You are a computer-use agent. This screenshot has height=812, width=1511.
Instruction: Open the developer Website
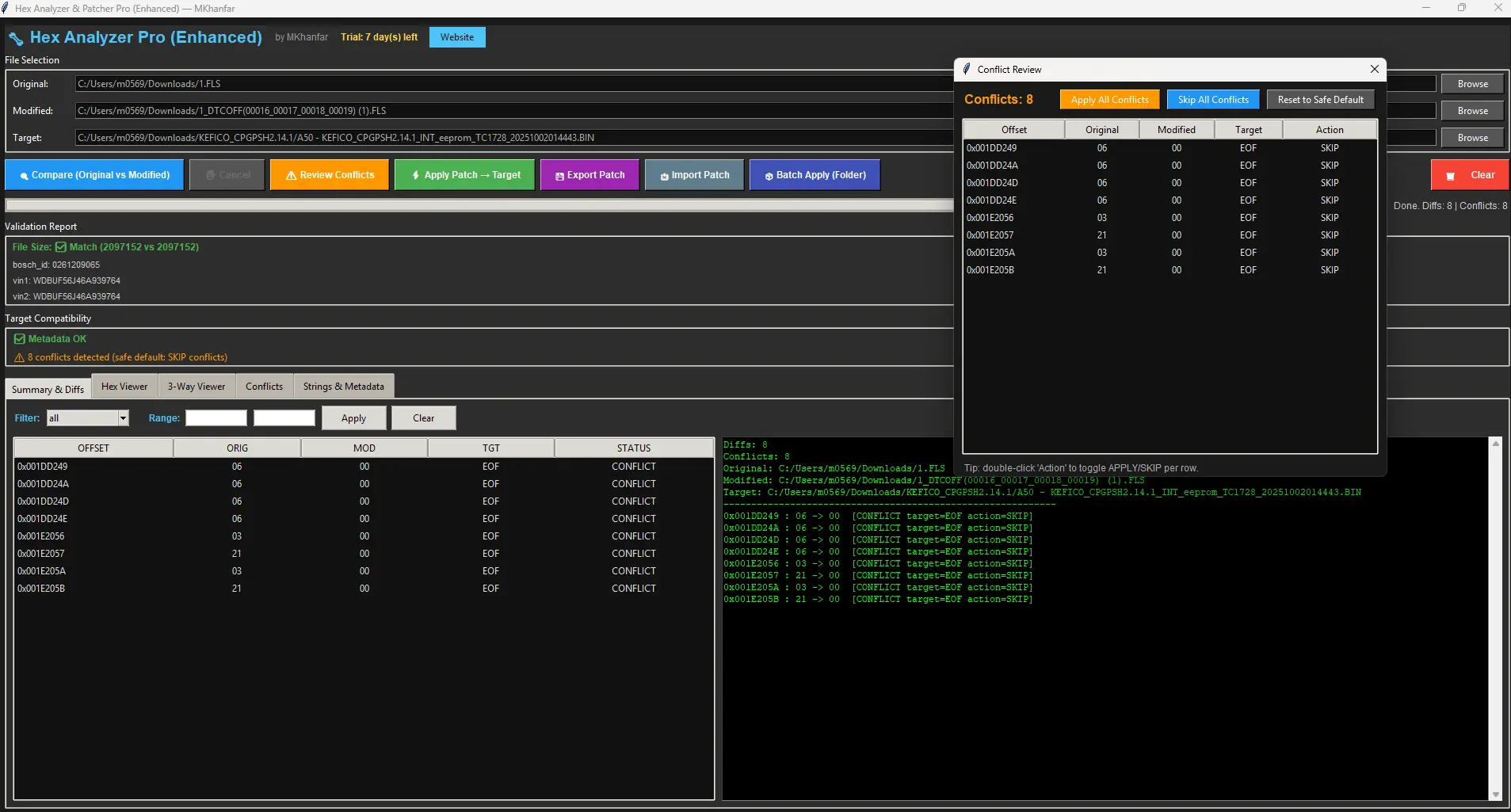point(456,36)
